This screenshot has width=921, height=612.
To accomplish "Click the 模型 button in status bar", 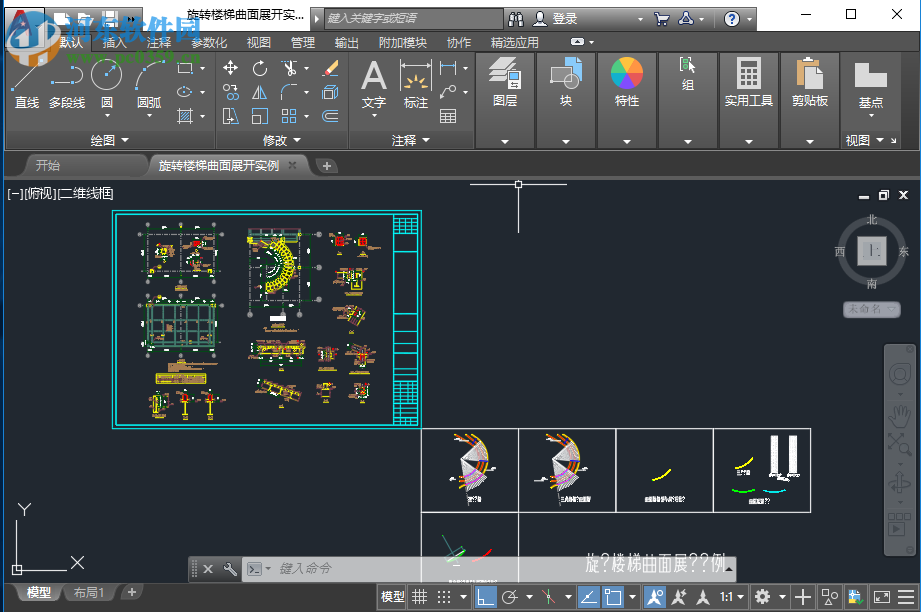I will coord(393,597).
